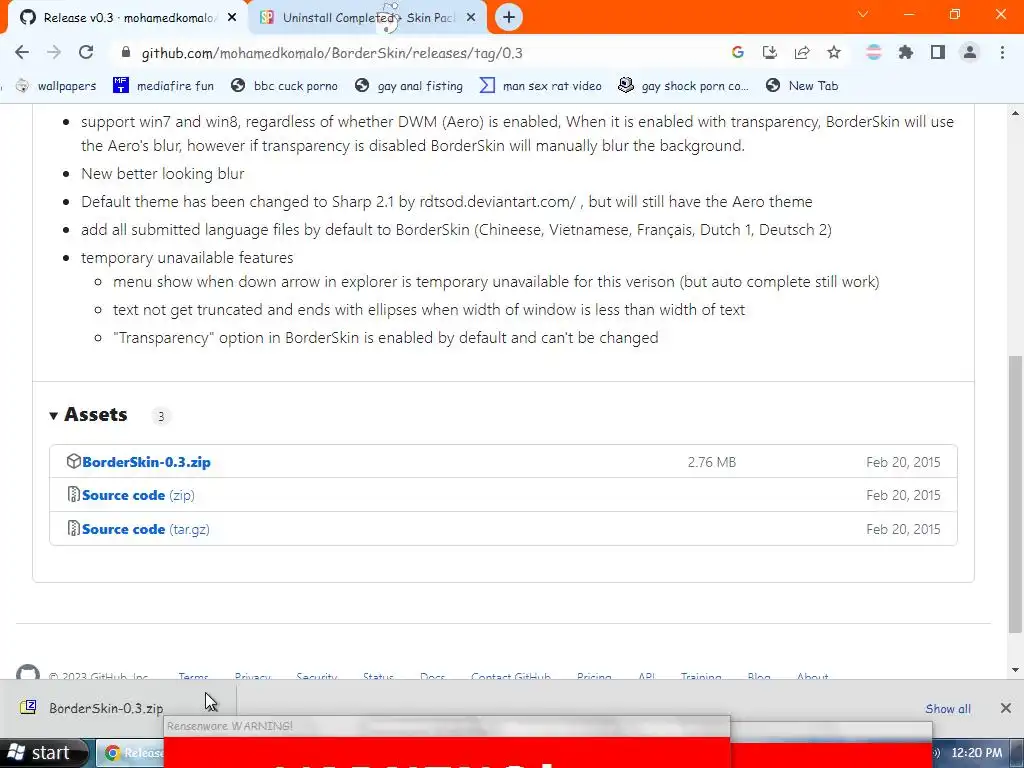Image resolution: width=1024 pixels, height=768 pixels.
Task: Open the Extensions puzzle menu
Action: 905,52
